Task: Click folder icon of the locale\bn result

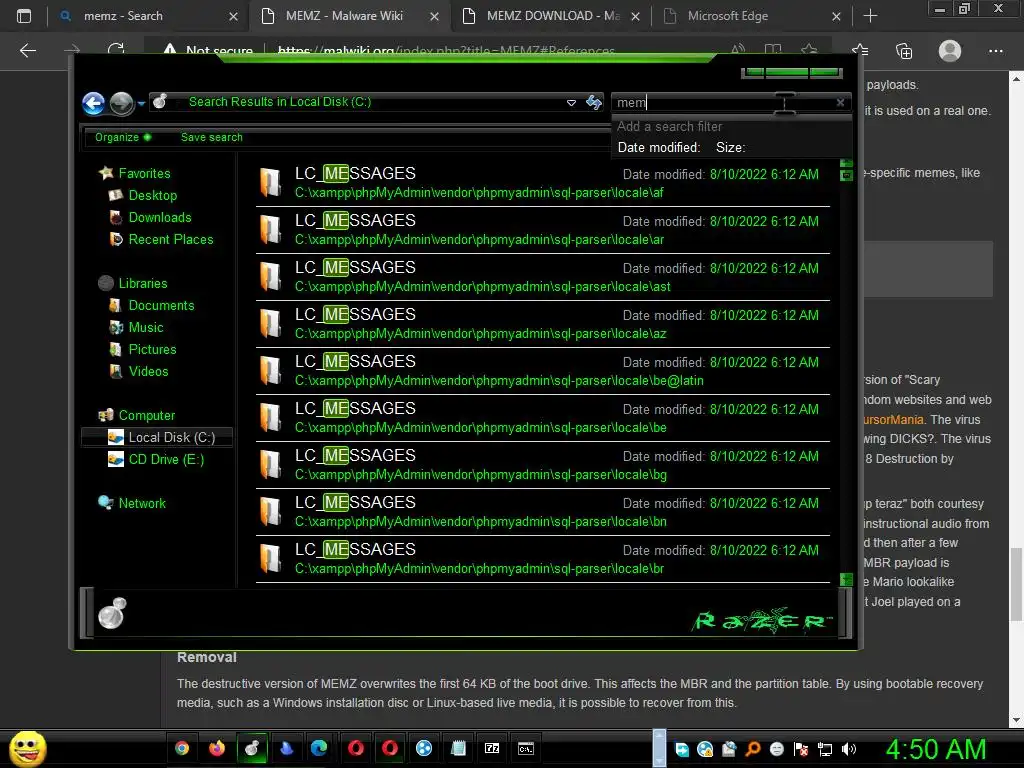Action: 270,512
